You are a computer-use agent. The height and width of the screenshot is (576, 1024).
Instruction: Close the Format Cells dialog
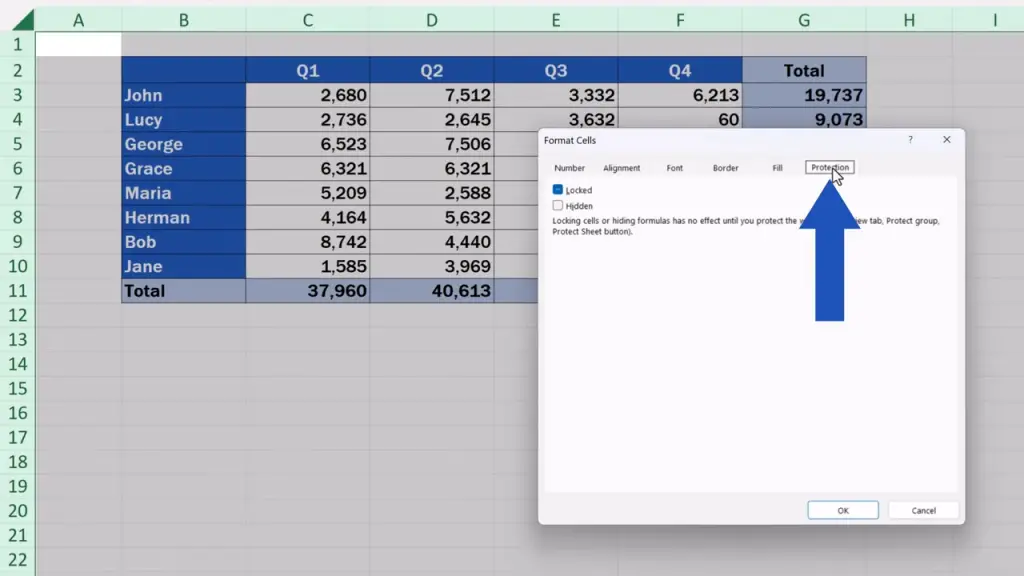[946, 140]
